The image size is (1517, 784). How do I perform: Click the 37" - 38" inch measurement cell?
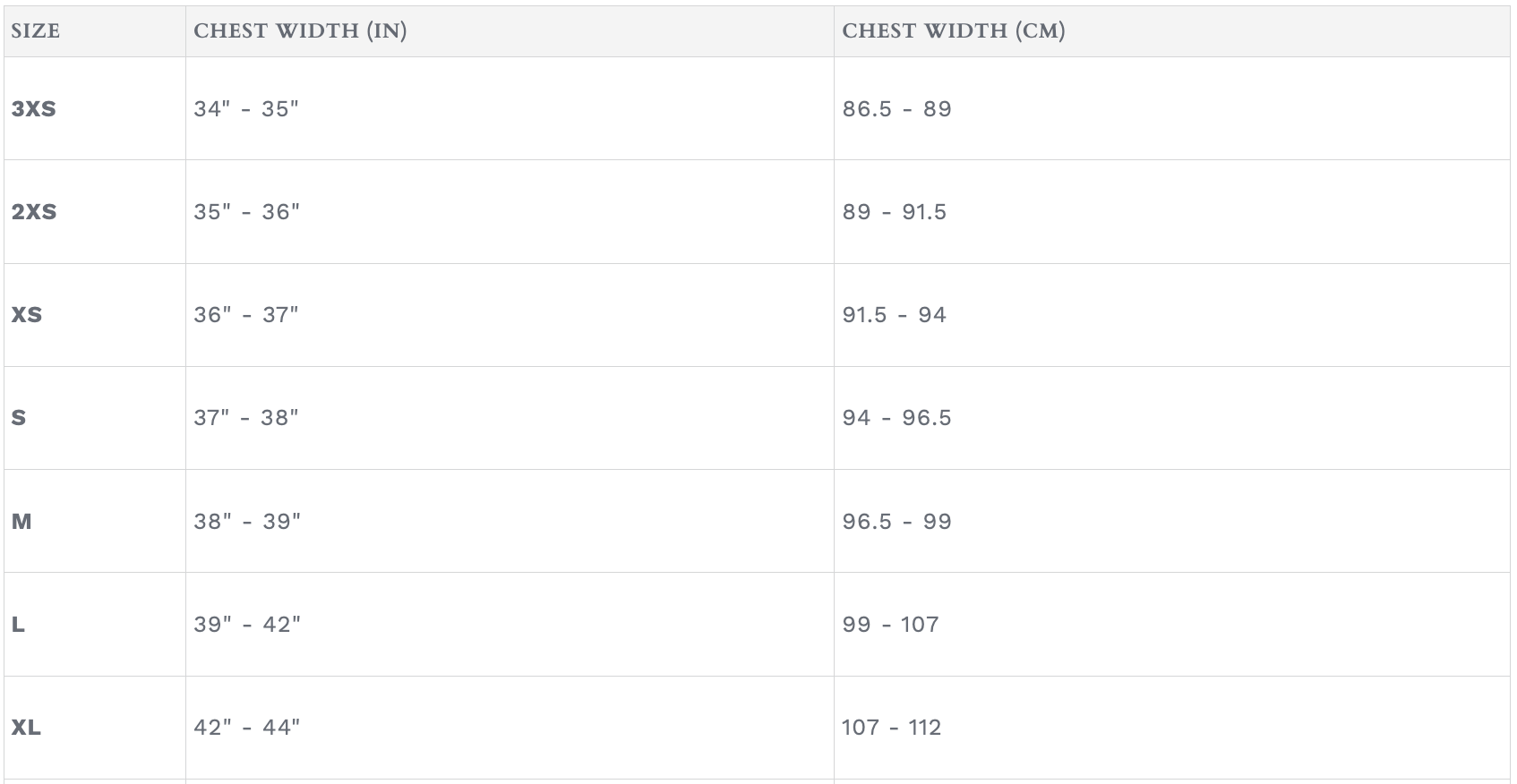pos(246,418)
